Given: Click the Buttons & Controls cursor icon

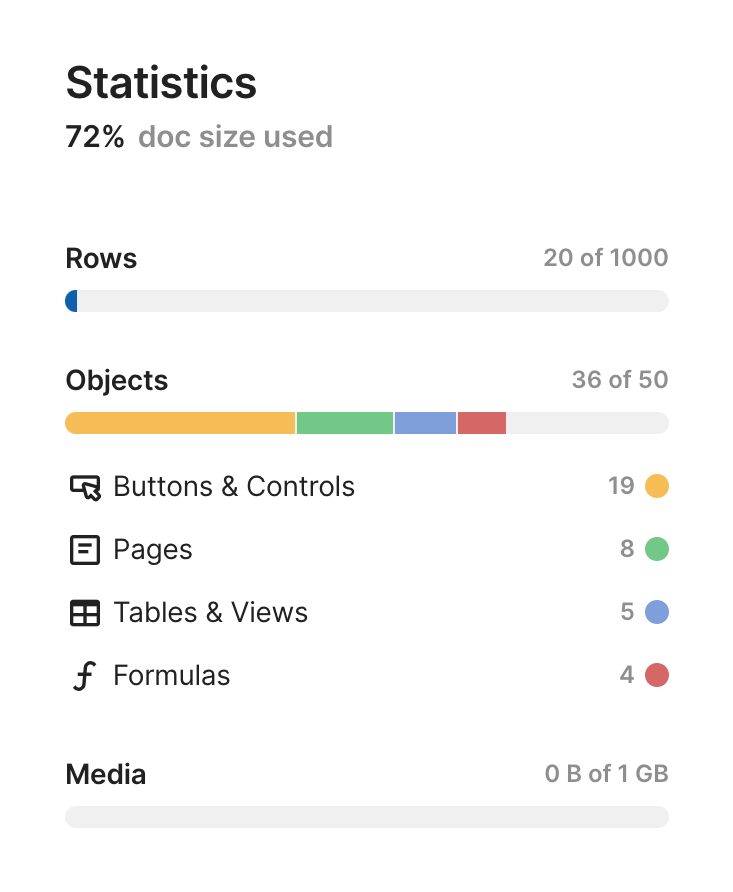Looking at the screenshot, I should pyautogui.click(x=85, y=487).
